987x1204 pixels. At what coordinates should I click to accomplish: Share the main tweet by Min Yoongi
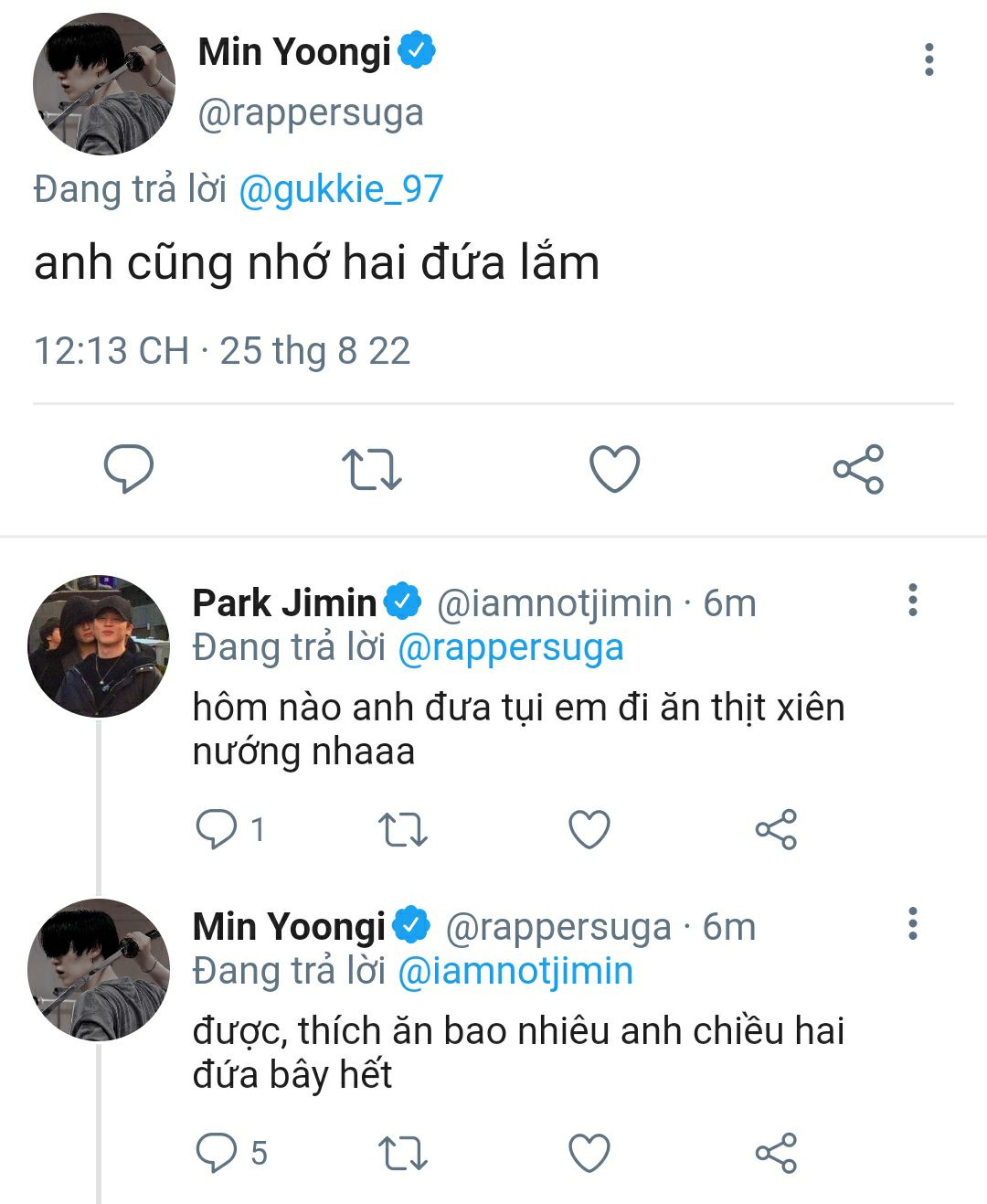pyautogui.click(x=858, y=469)
